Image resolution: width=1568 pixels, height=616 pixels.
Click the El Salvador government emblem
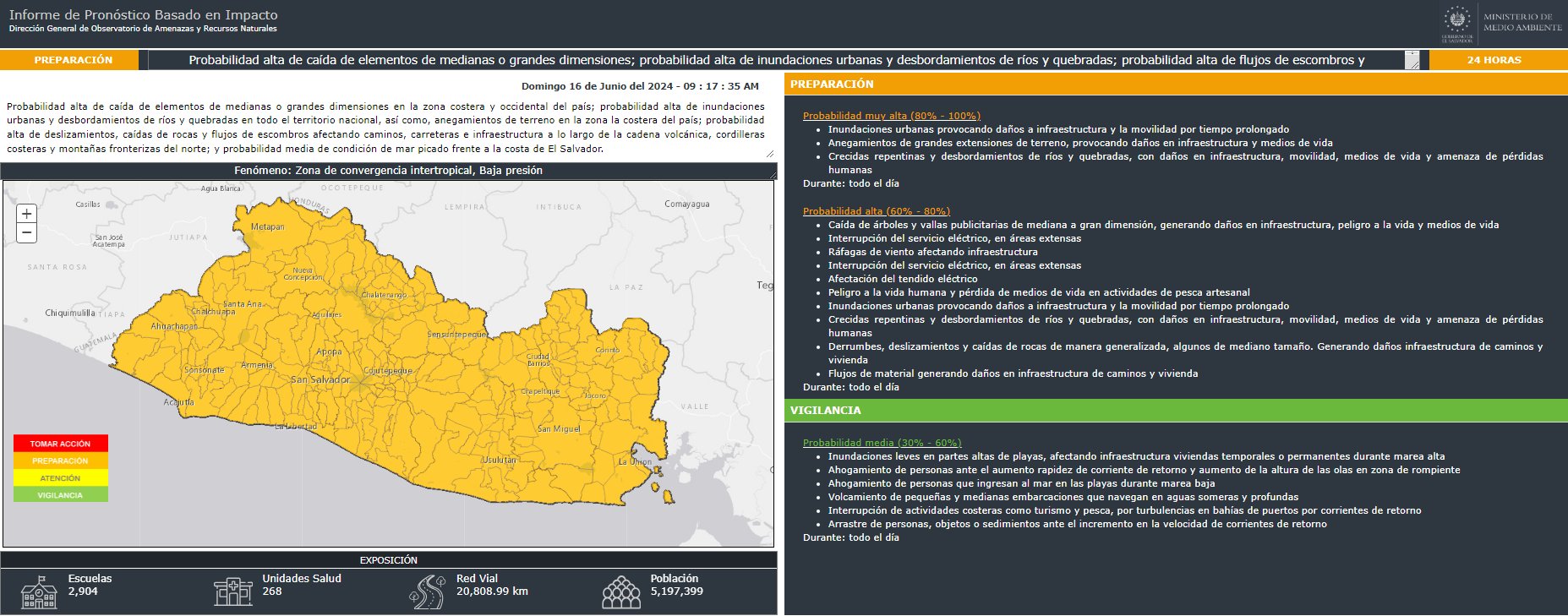coord(1456,23)
